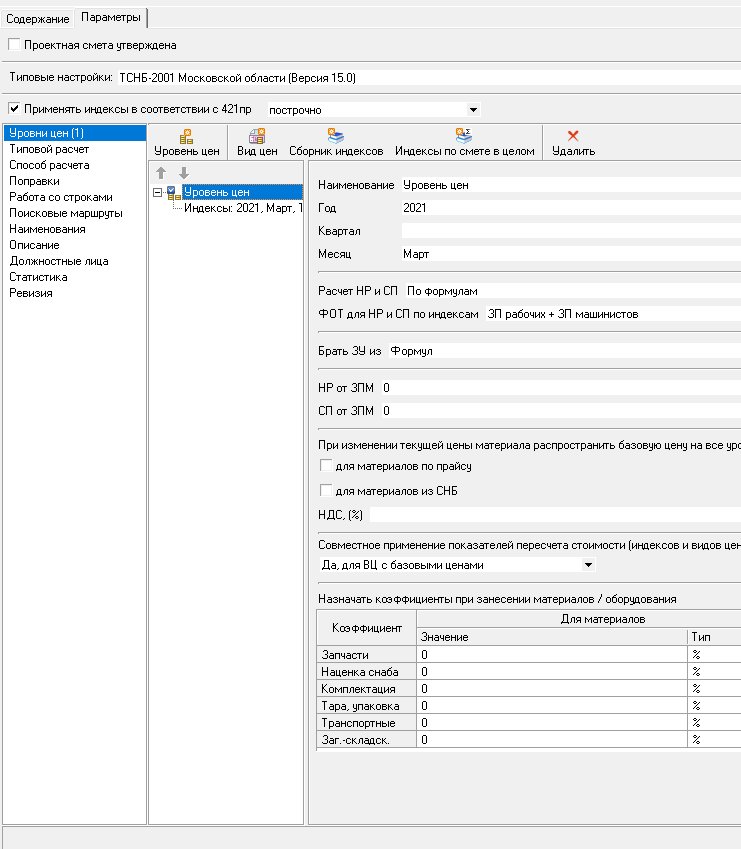Enable для материалов из СНБ checkbox
This screenshot has height=849, width=741.
click(x=326, y=491)
